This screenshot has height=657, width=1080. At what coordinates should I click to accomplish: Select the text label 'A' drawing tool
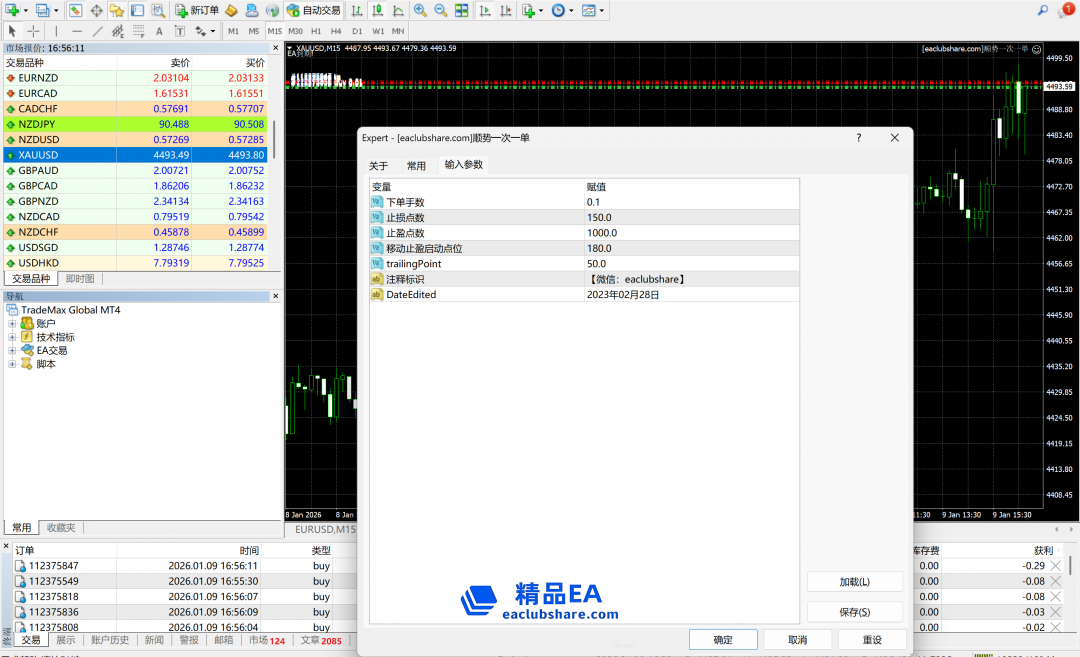coord(159,31)
